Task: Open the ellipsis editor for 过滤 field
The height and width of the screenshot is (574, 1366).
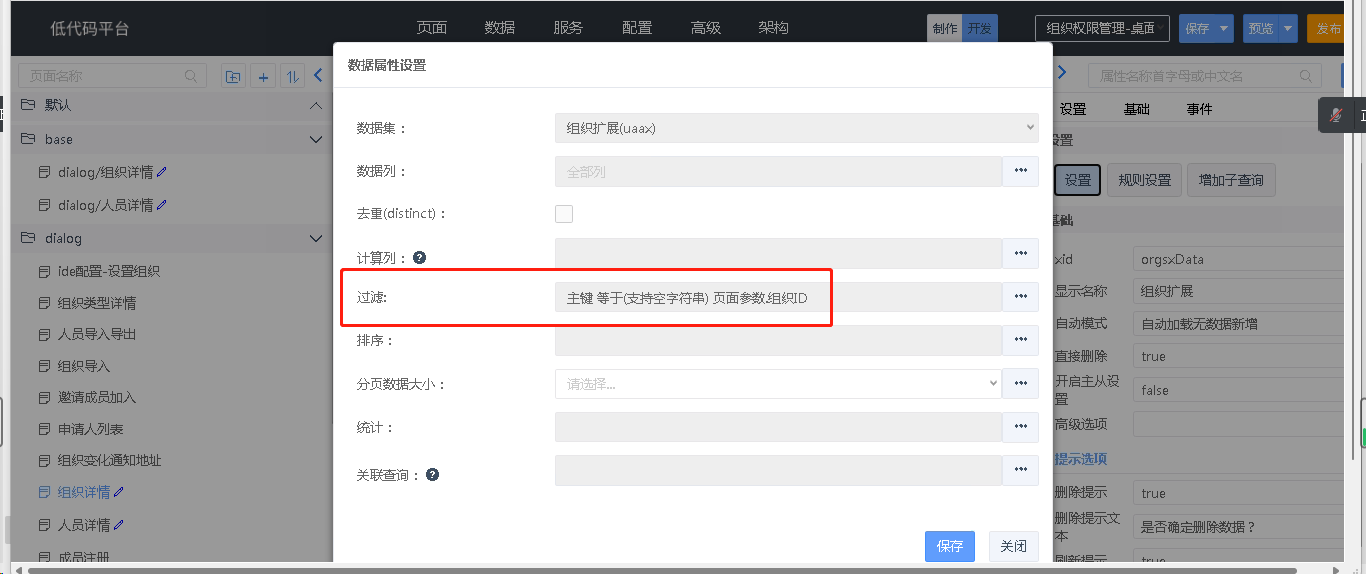Action: pos(1020,297)
